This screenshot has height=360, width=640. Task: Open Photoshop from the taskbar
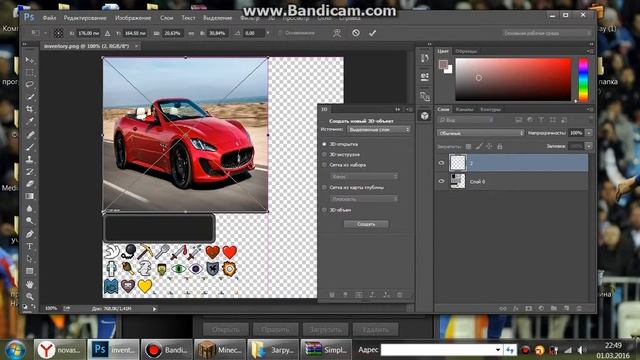pyautogui.click(x=113, y=350)
